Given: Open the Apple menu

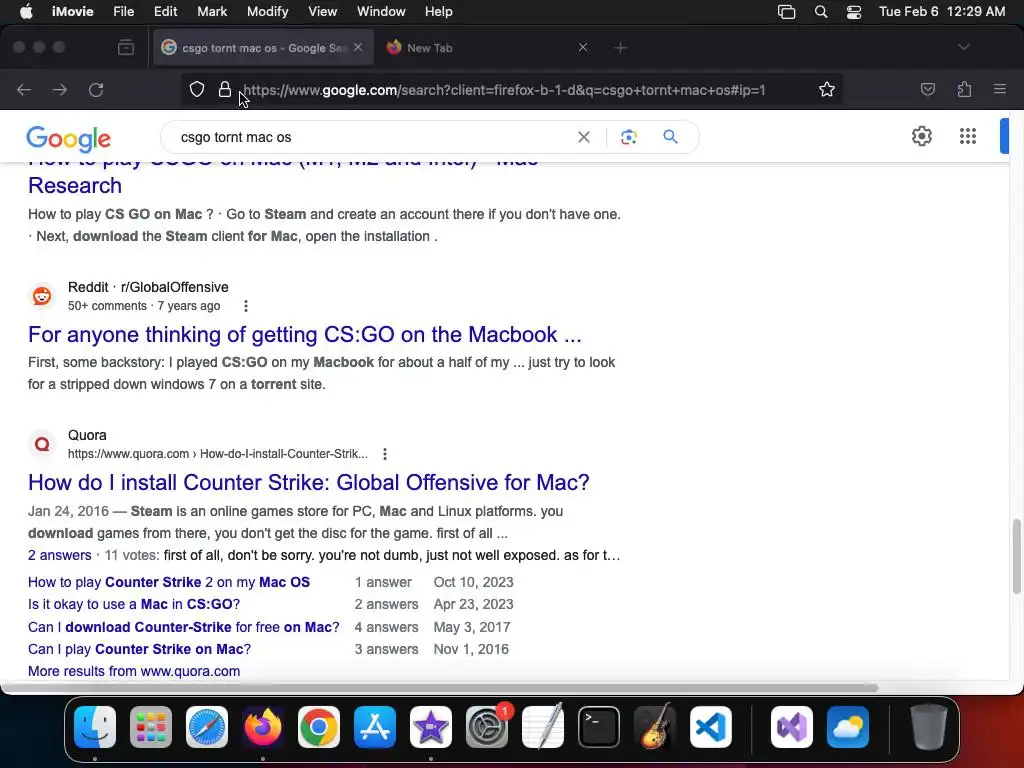Looking at the screenshot, I should (x=26, y=12).
